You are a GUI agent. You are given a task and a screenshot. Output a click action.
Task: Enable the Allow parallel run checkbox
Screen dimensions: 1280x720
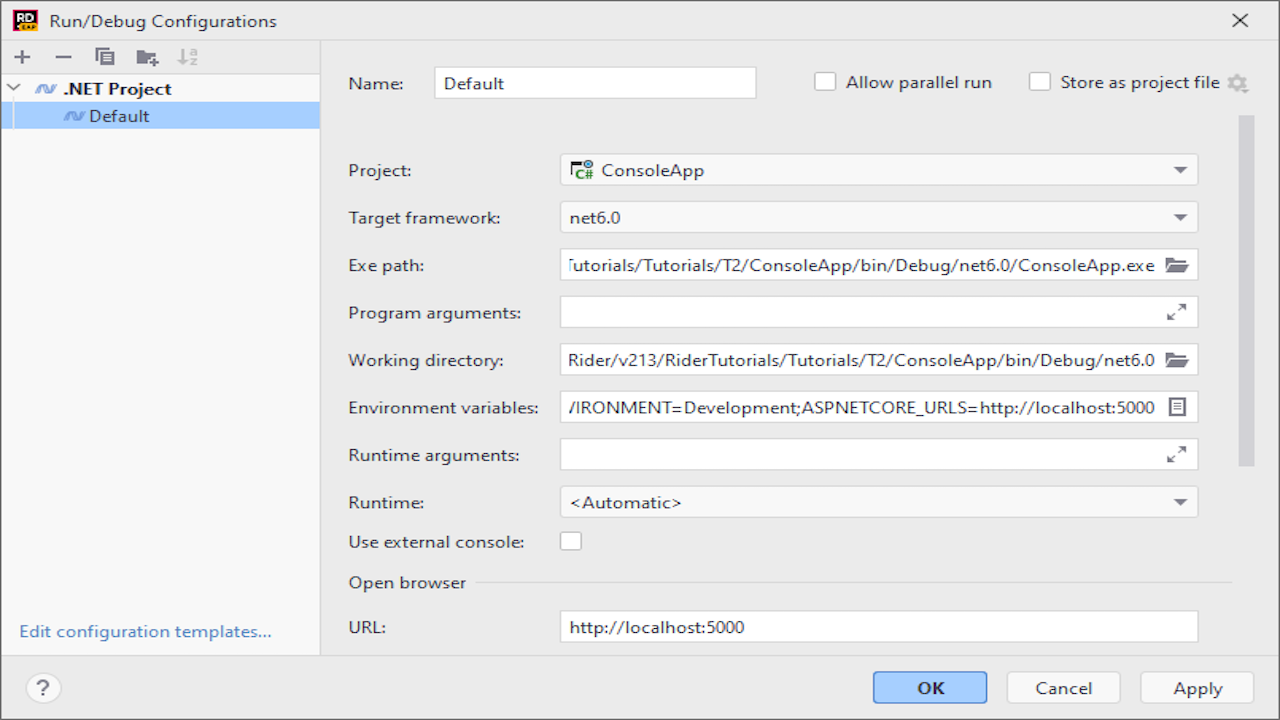click(825, 82)
